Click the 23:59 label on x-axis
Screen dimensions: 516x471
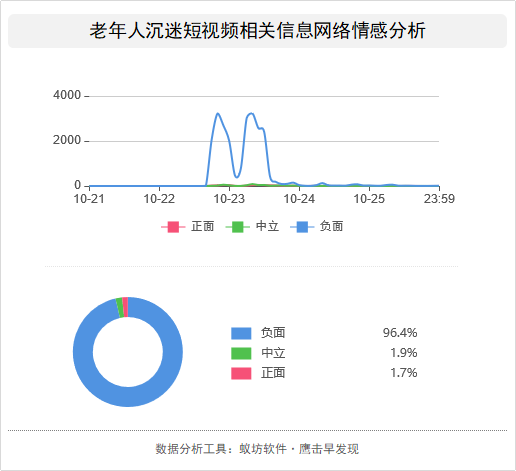coord(439,199)
